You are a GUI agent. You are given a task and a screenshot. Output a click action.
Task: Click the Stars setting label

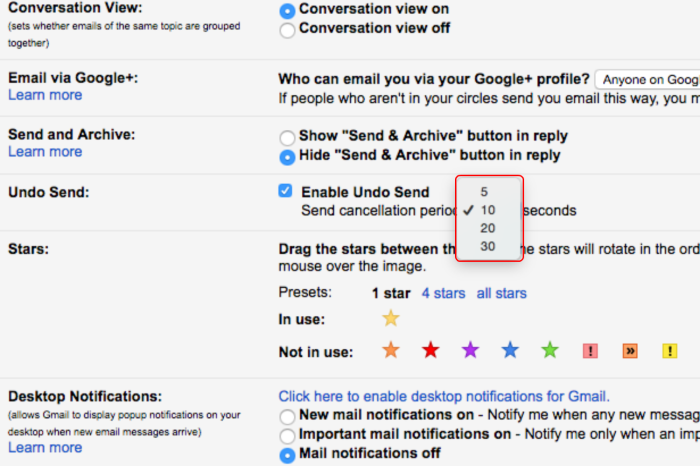click(x=29, y=249)
